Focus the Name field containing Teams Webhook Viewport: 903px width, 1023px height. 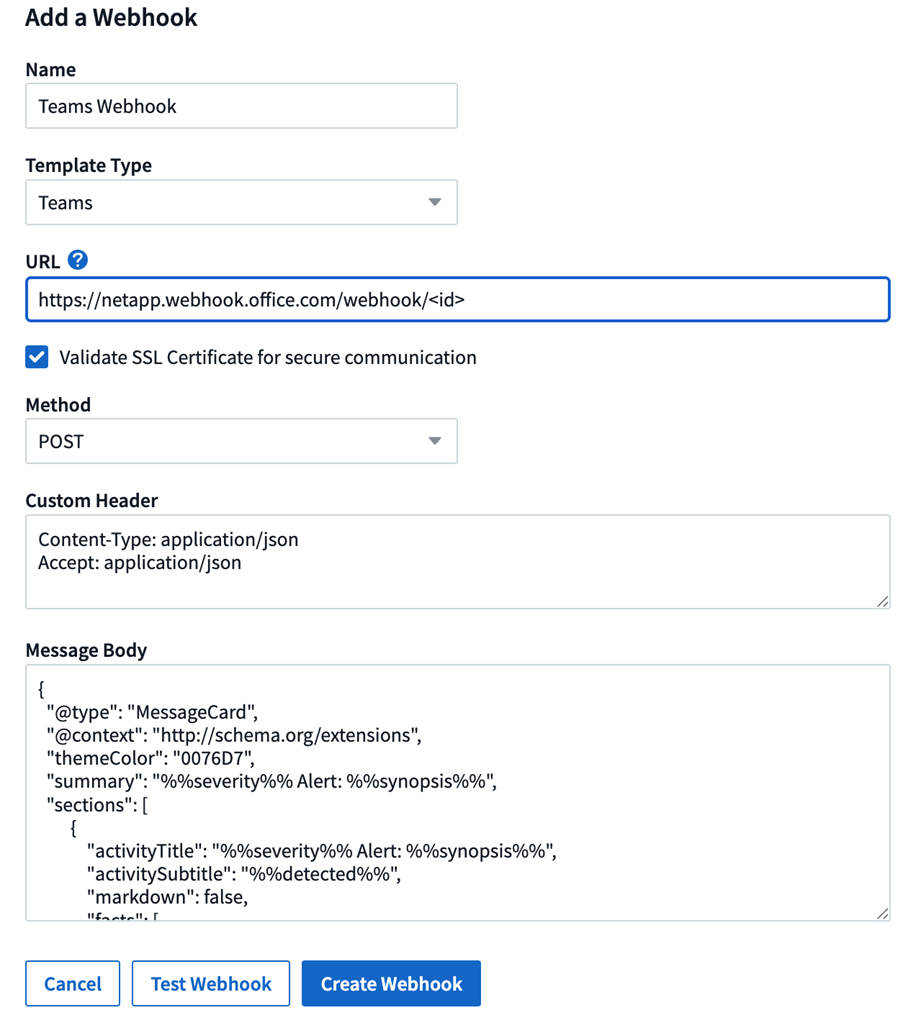(x=241, y=106)
